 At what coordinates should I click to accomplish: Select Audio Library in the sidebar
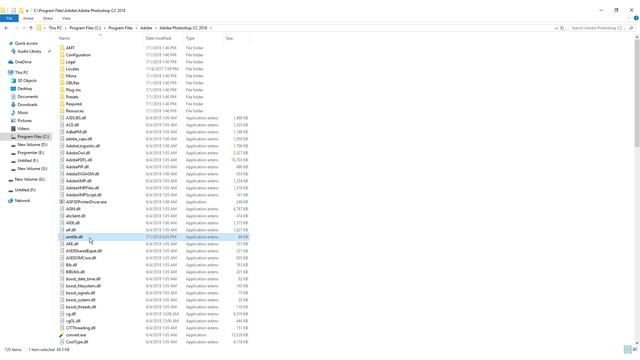tap(29, 51)
